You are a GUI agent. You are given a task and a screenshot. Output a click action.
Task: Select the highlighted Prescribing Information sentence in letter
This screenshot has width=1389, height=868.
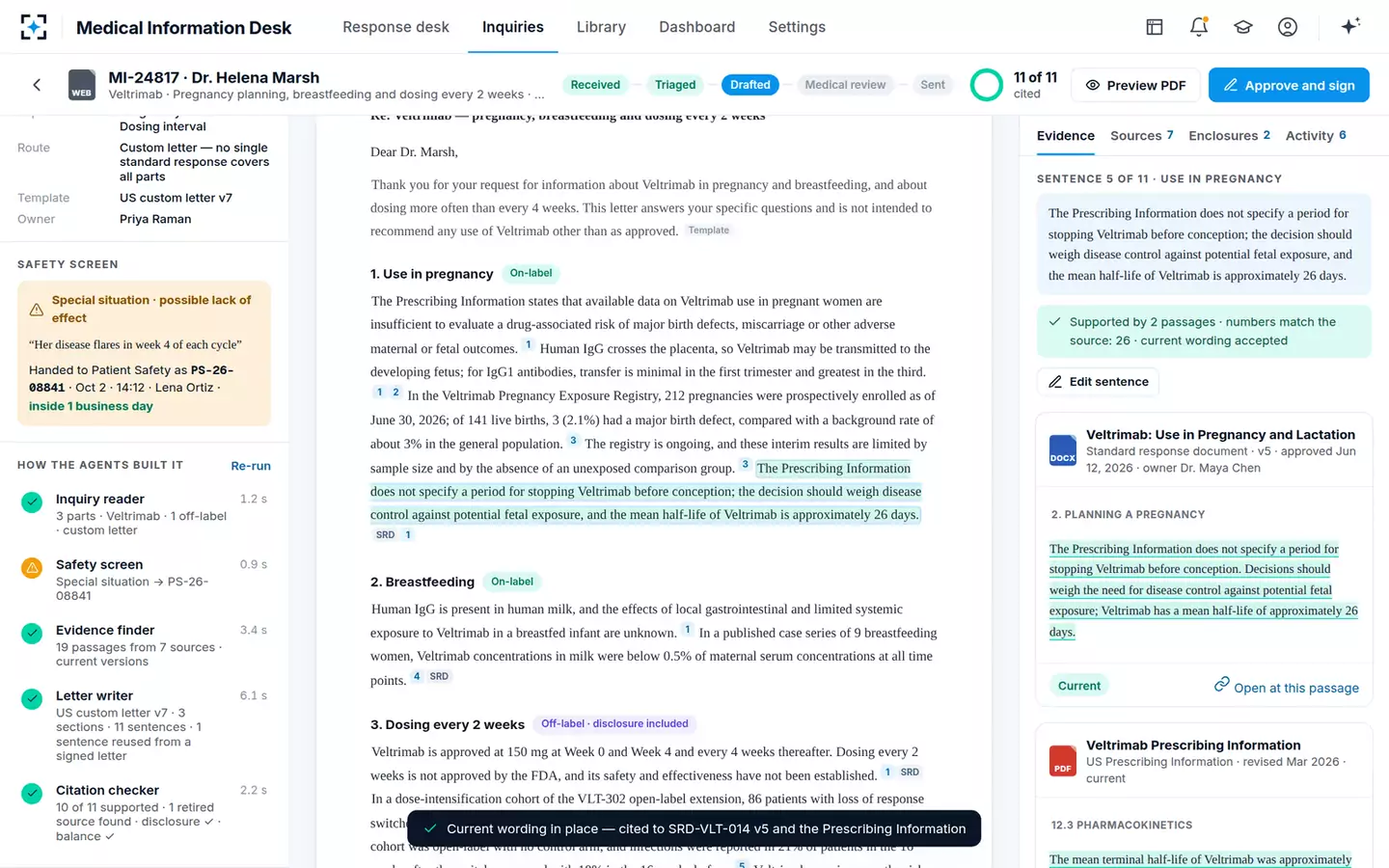645,492
